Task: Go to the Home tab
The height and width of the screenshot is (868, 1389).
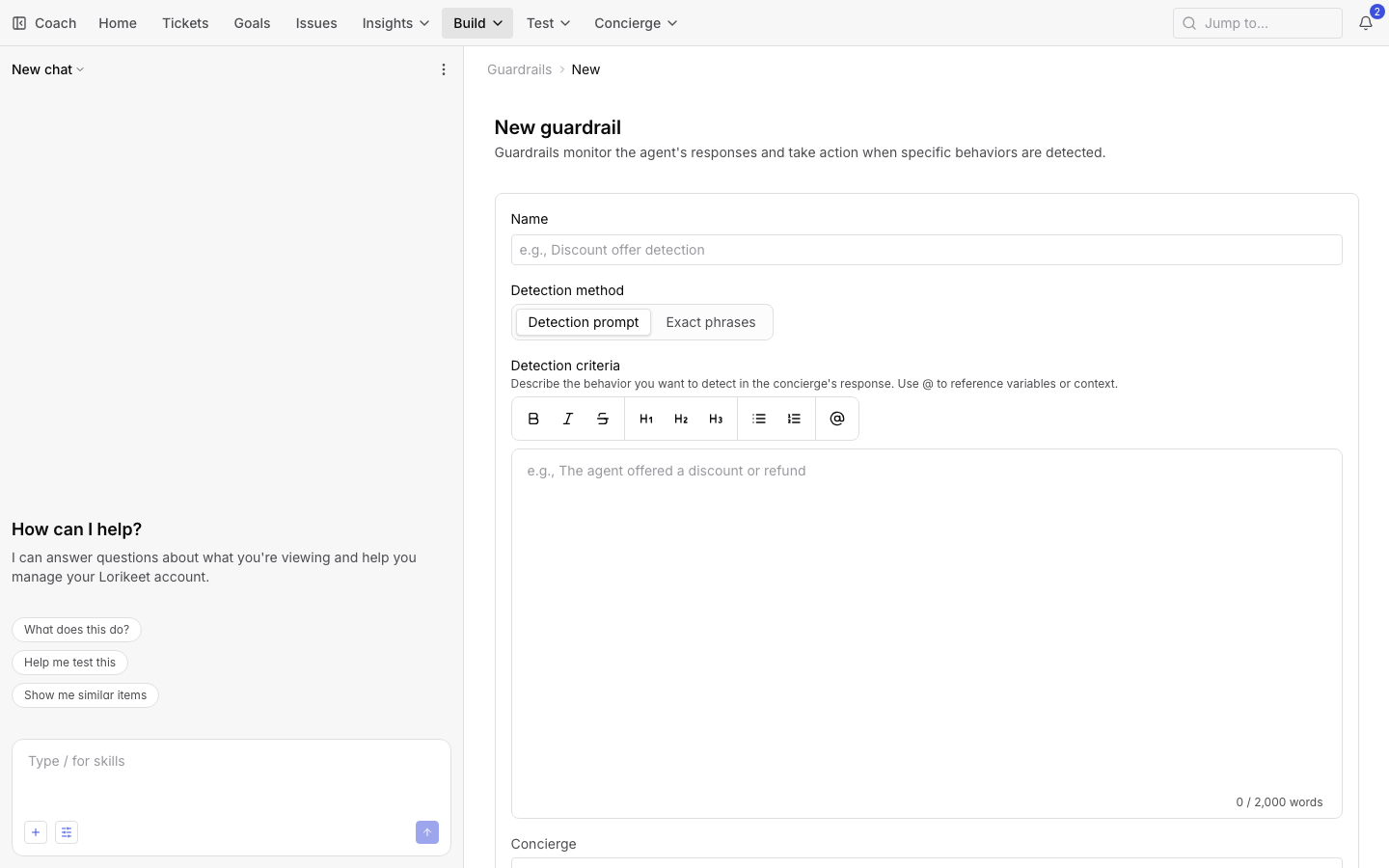Action: [118, 23]
